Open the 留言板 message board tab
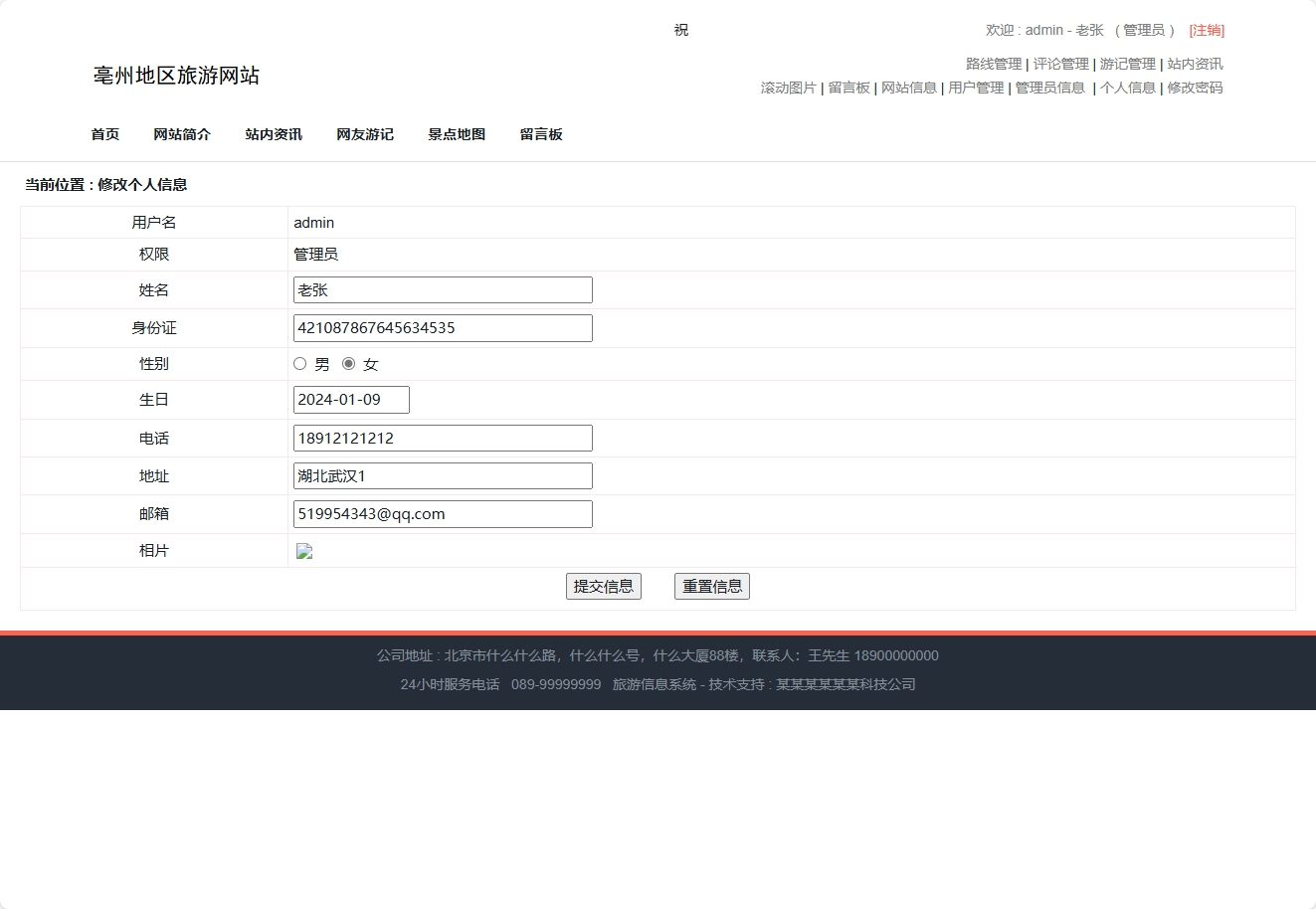The image size is (1316, 909). (x=540, y=134)
